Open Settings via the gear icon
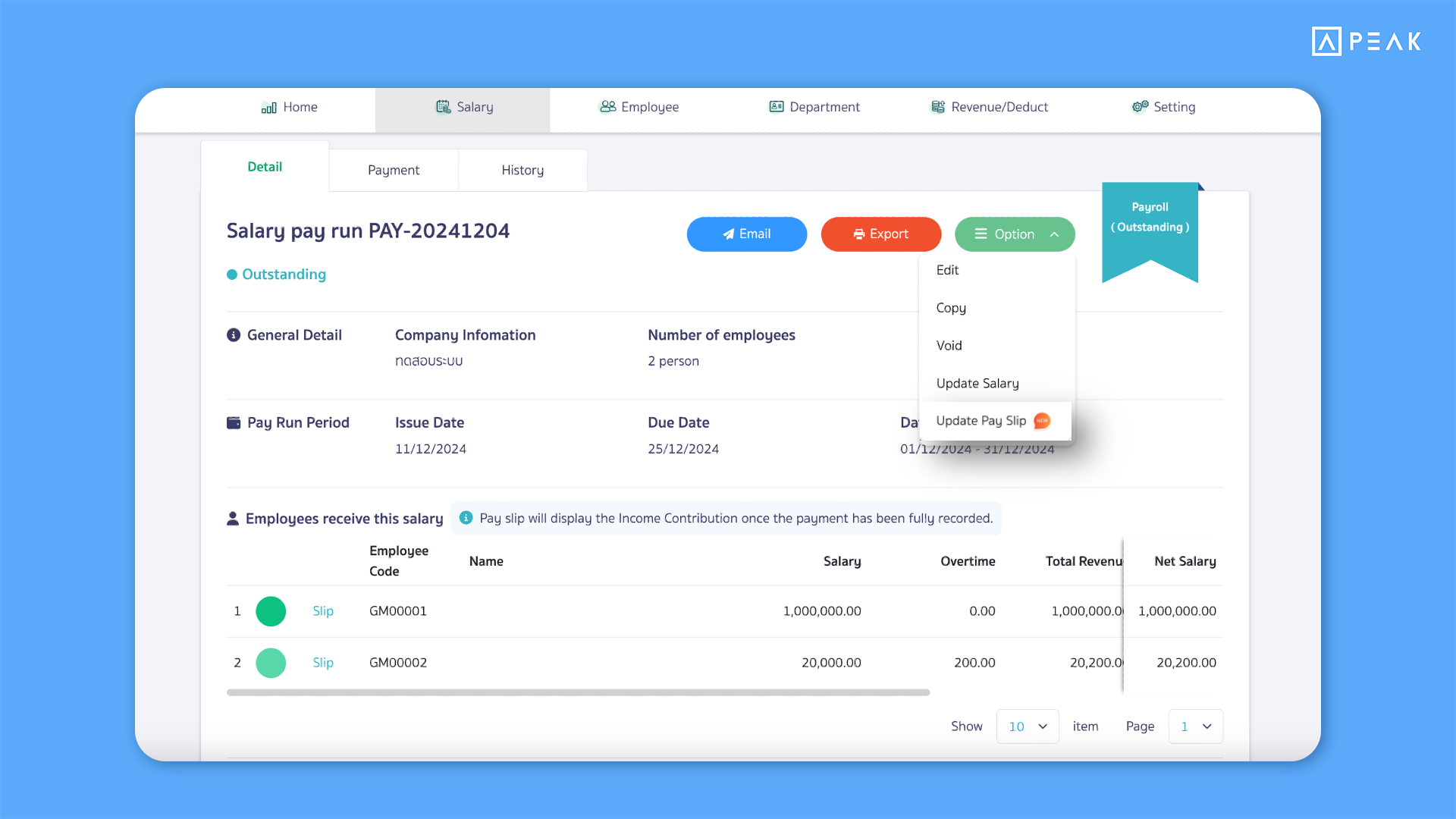Viewport: 1456px width, 819px height. pos(1139,107)
